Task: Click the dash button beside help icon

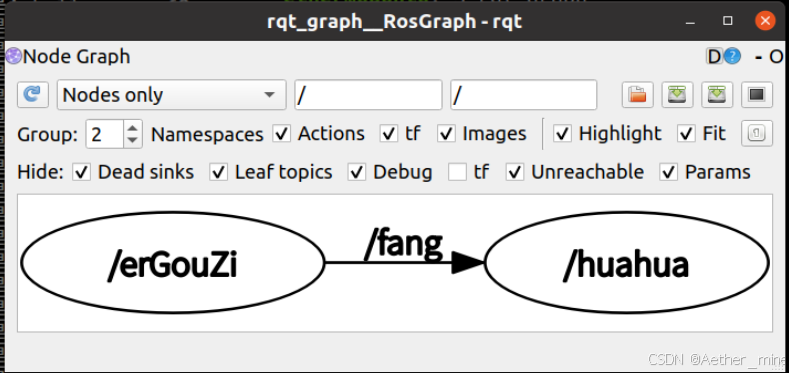Action: (x=759, y=57)
